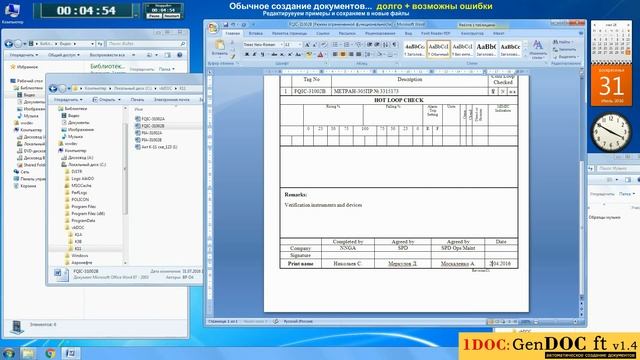This screenshot has width=640, height=360.
Task: Click the text highlight color button
Action: (x=309, y=54)
